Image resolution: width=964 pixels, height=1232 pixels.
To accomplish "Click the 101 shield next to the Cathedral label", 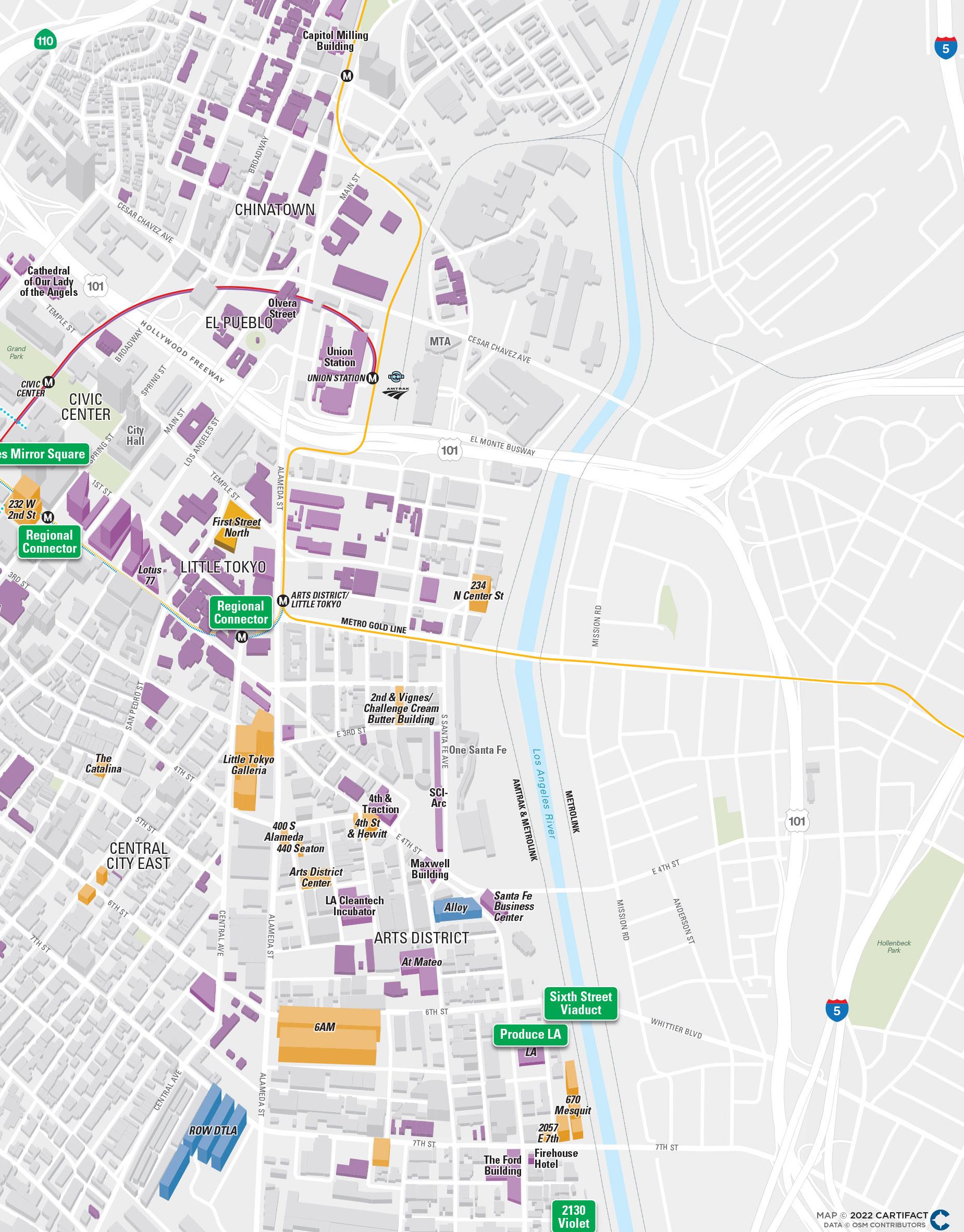I will click(x=95, y=286).
